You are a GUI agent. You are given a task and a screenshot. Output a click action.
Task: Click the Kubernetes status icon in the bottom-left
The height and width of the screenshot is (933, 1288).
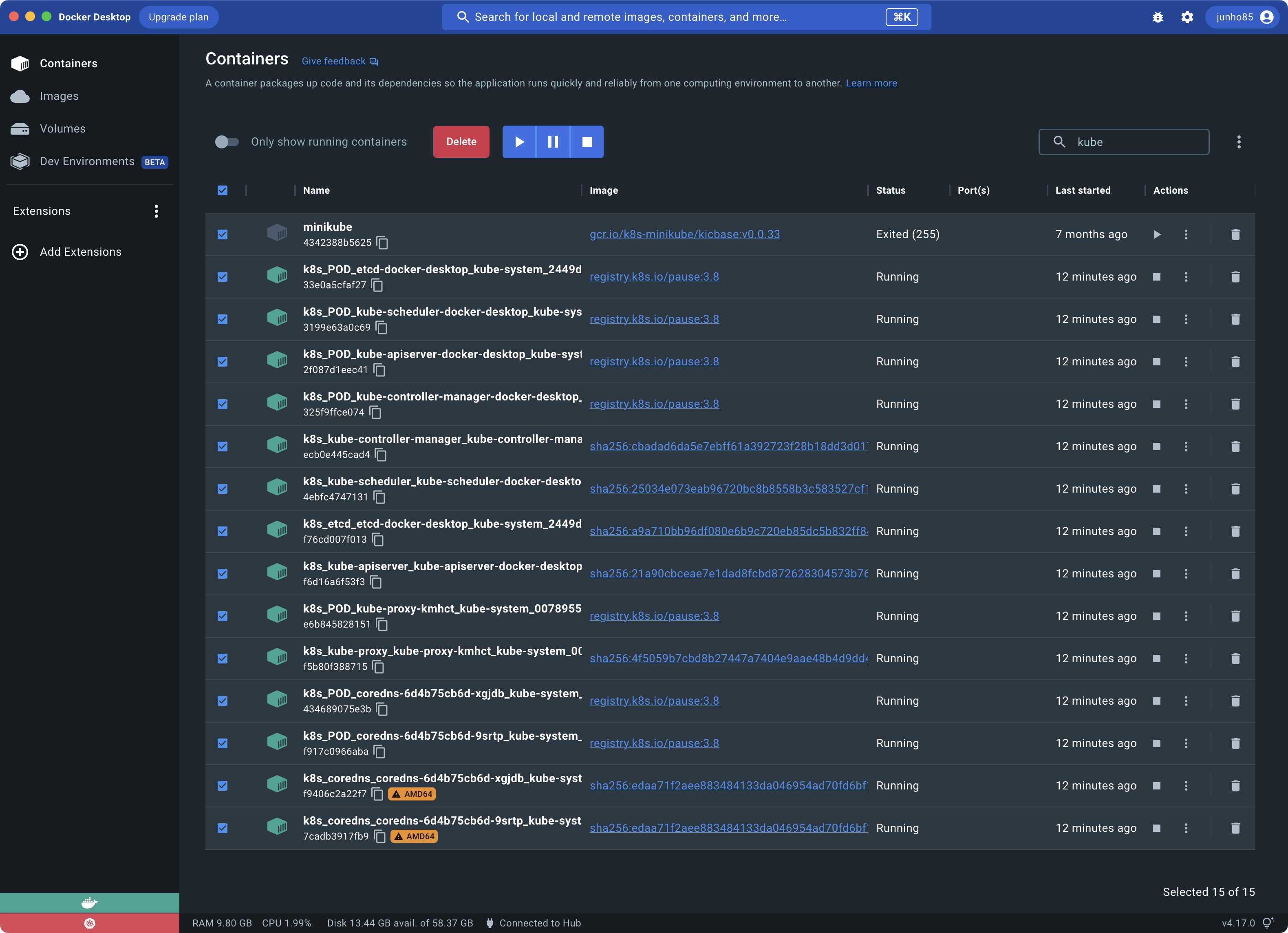coord(89,923)
